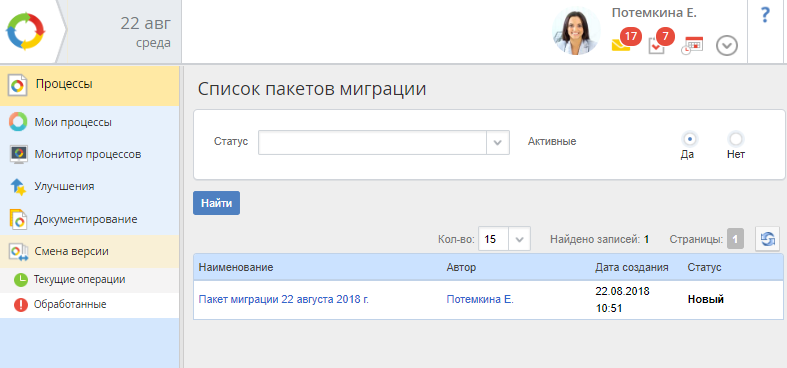Click Смена версии icon
787x368 pixels.
[x=19, y=252]
